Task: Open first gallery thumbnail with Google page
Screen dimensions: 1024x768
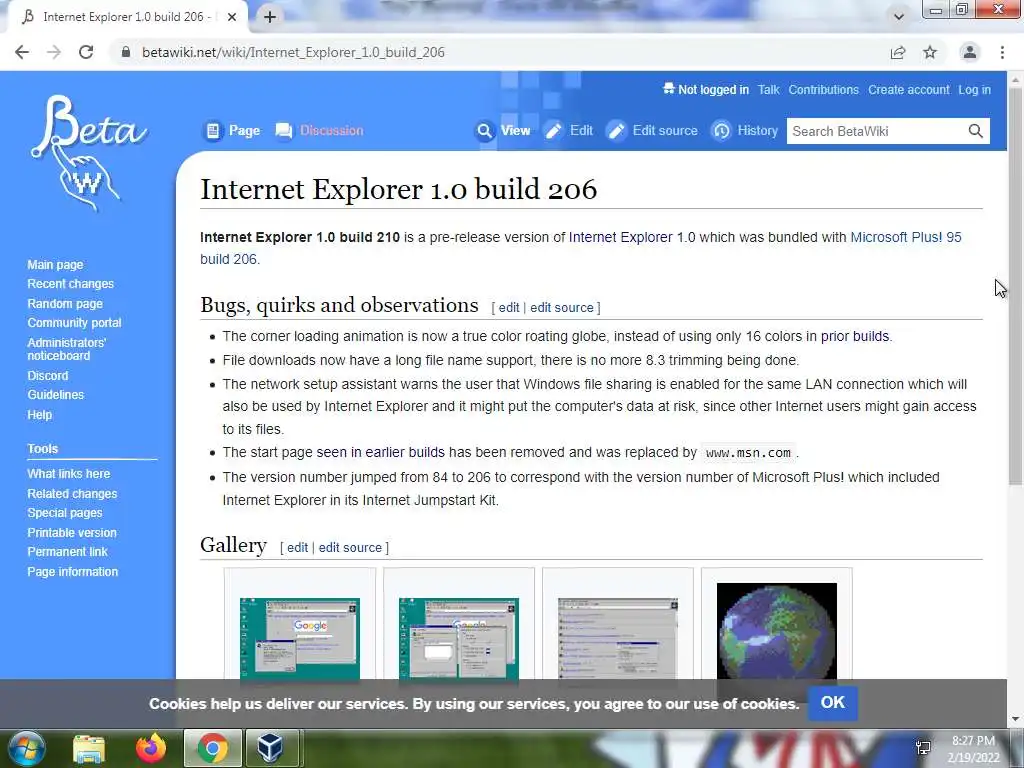Action: pyautogui.click(x=300, y=639)
